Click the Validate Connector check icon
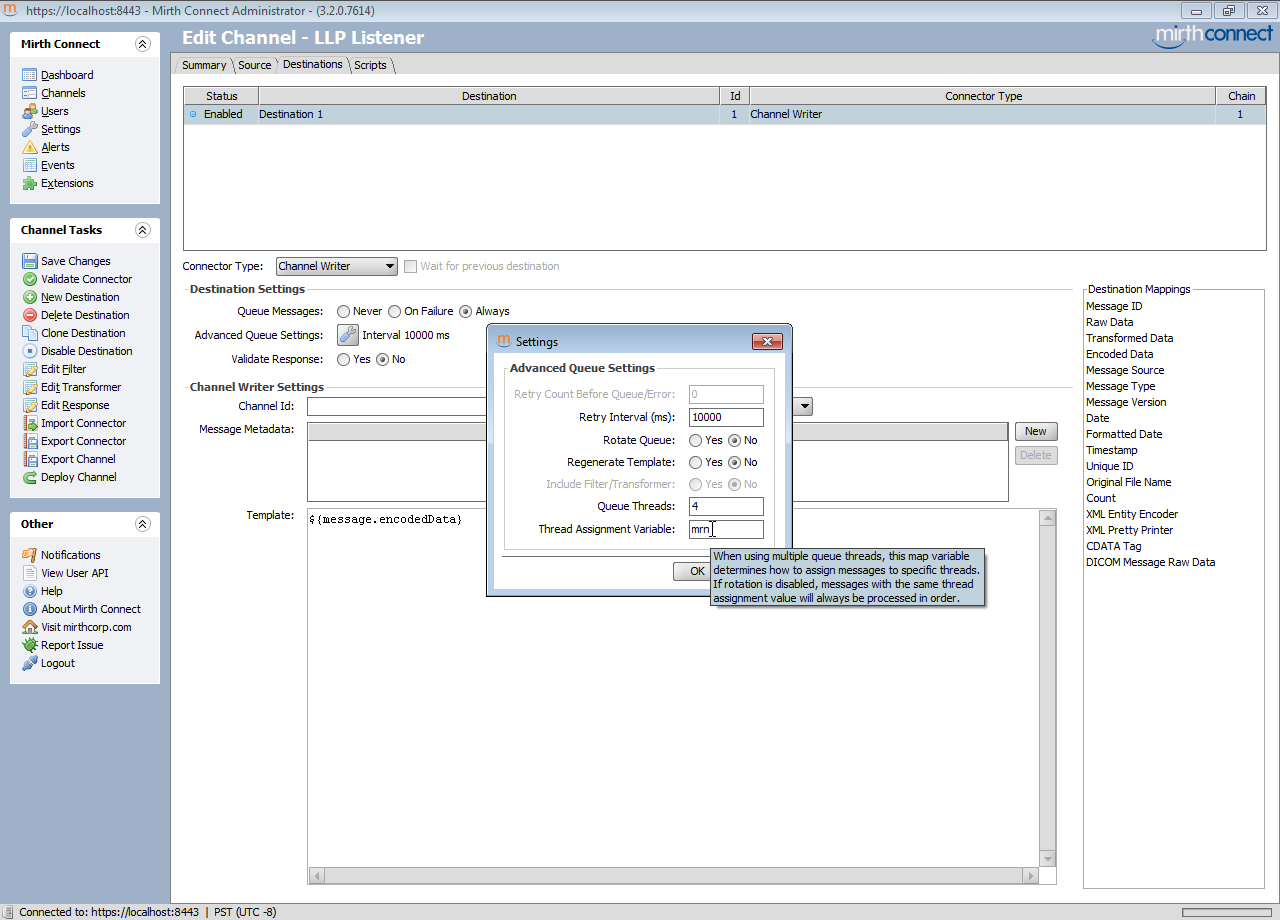1280x920 pixels. point(30,279)
